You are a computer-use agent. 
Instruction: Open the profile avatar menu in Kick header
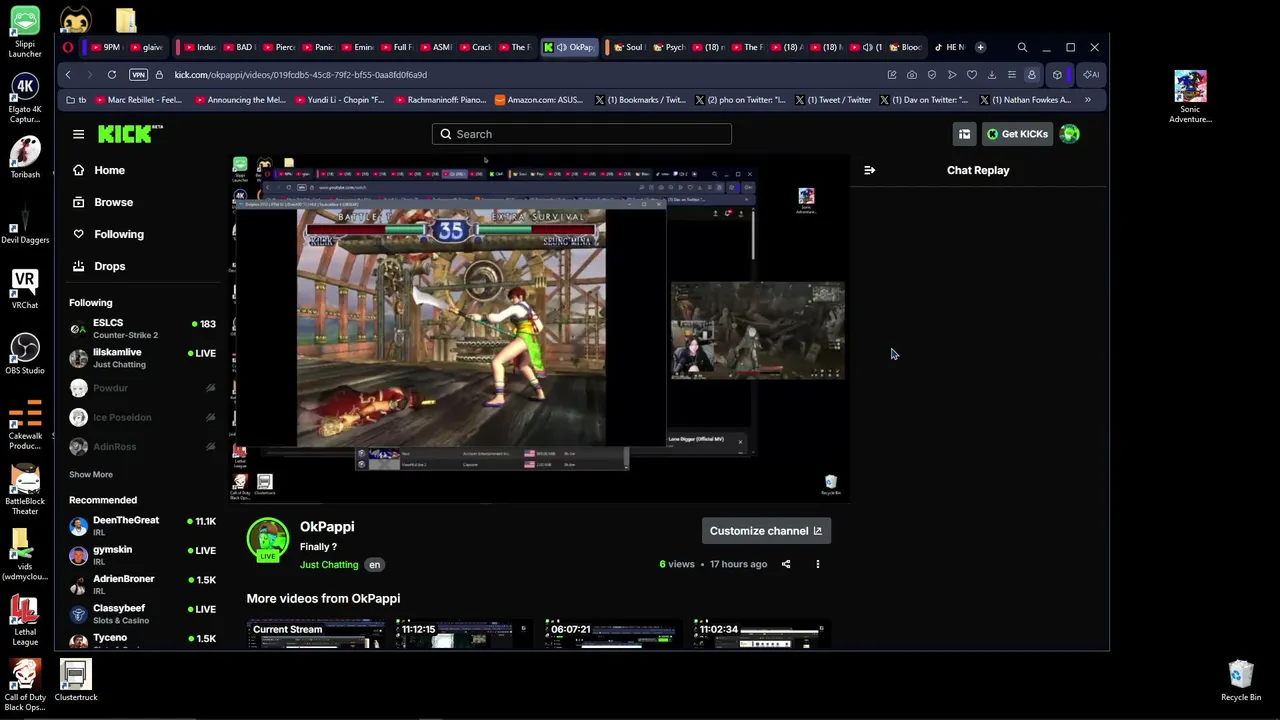click(x=1070, y=134)
